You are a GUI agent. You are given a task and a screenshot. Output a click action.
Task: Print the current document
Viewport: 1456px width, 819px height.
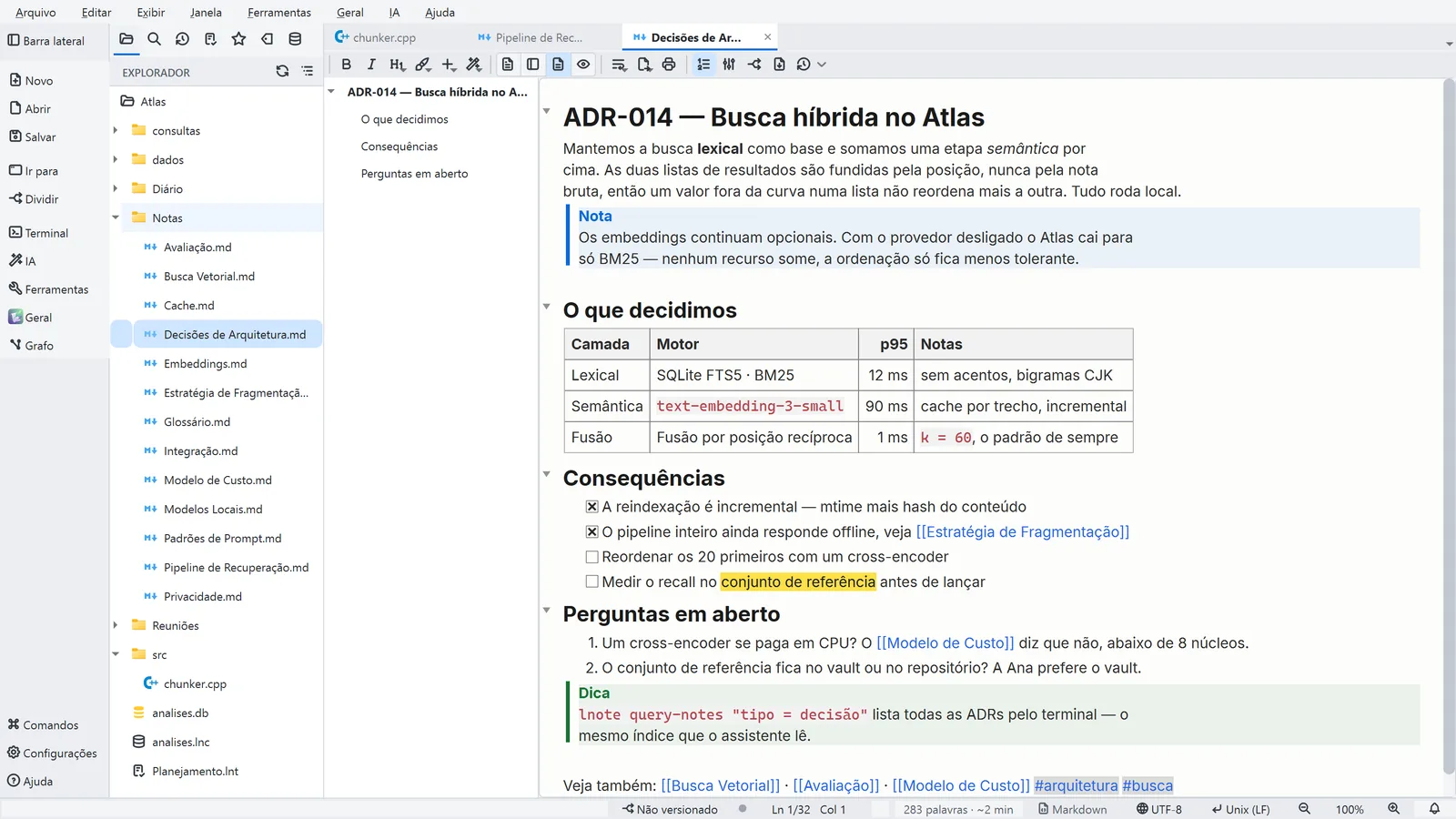pos(669,65)
